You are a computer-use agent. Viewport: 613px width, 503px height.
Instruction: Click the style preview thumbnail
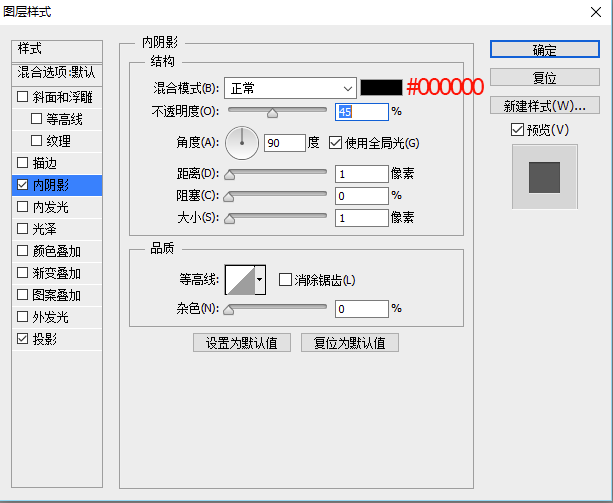click(x=544, y=176)
